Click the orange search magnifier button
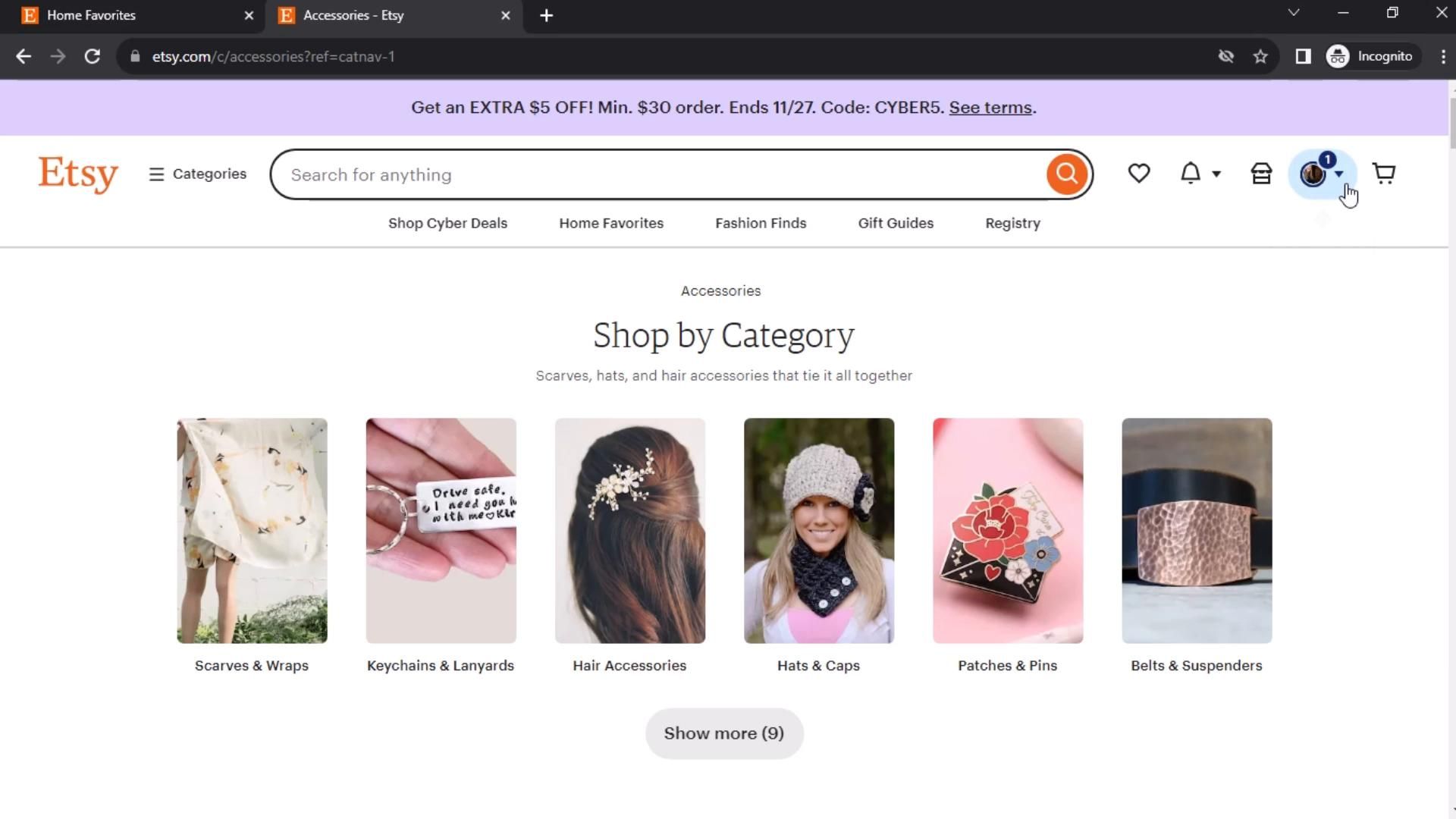1456x819 pixels. (x=1066, y=174)
